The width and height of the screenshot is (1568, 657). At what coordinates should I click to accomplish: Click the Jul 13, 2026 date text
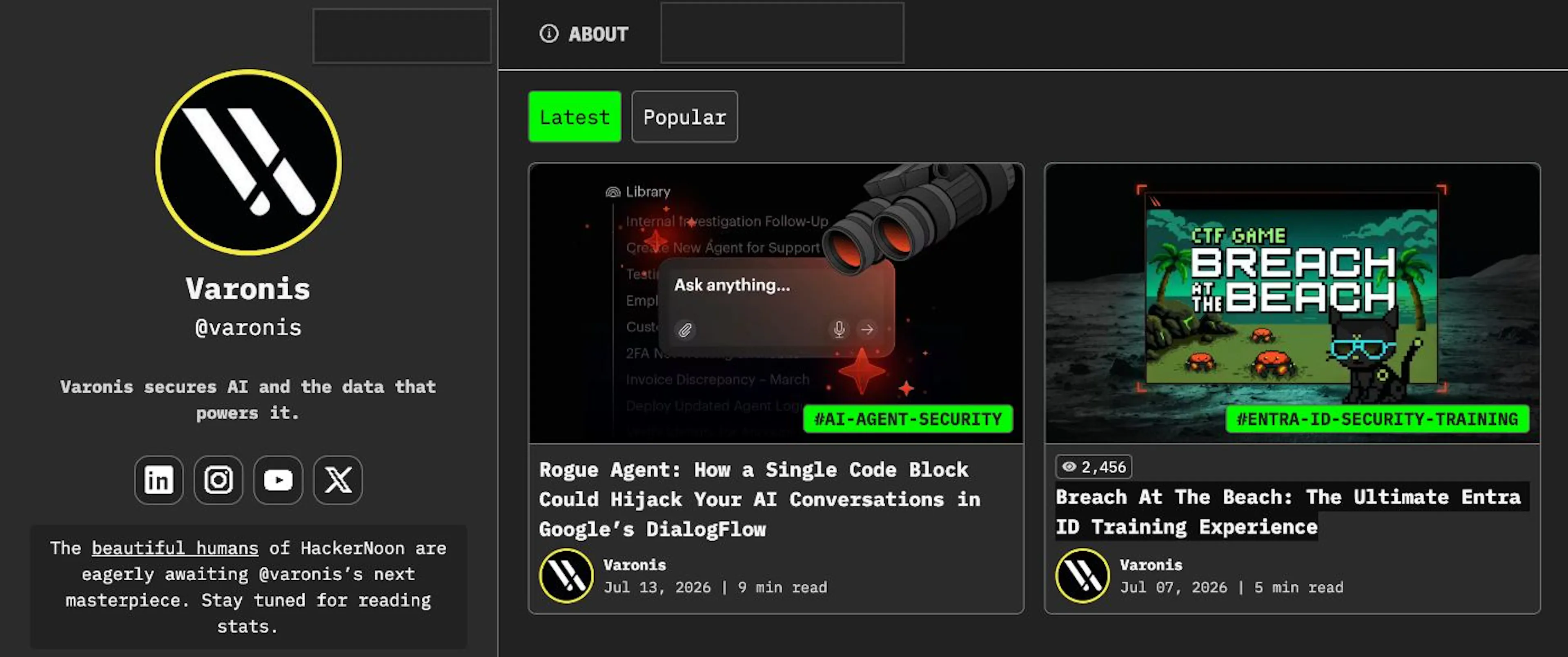coord(657,588)
